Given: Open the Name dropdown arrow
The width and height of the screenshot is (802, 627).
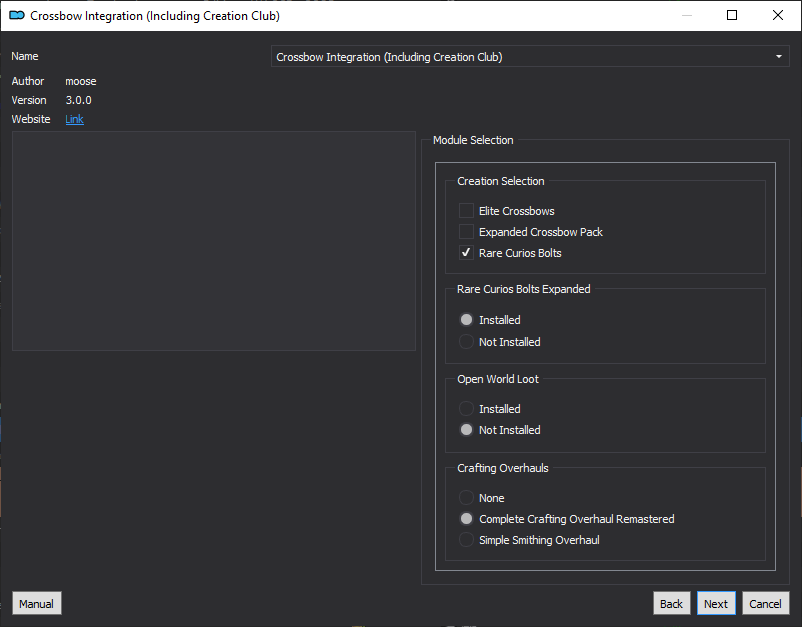Looking at the screenshot, I should pyautogui.click(x=778, y=57).
